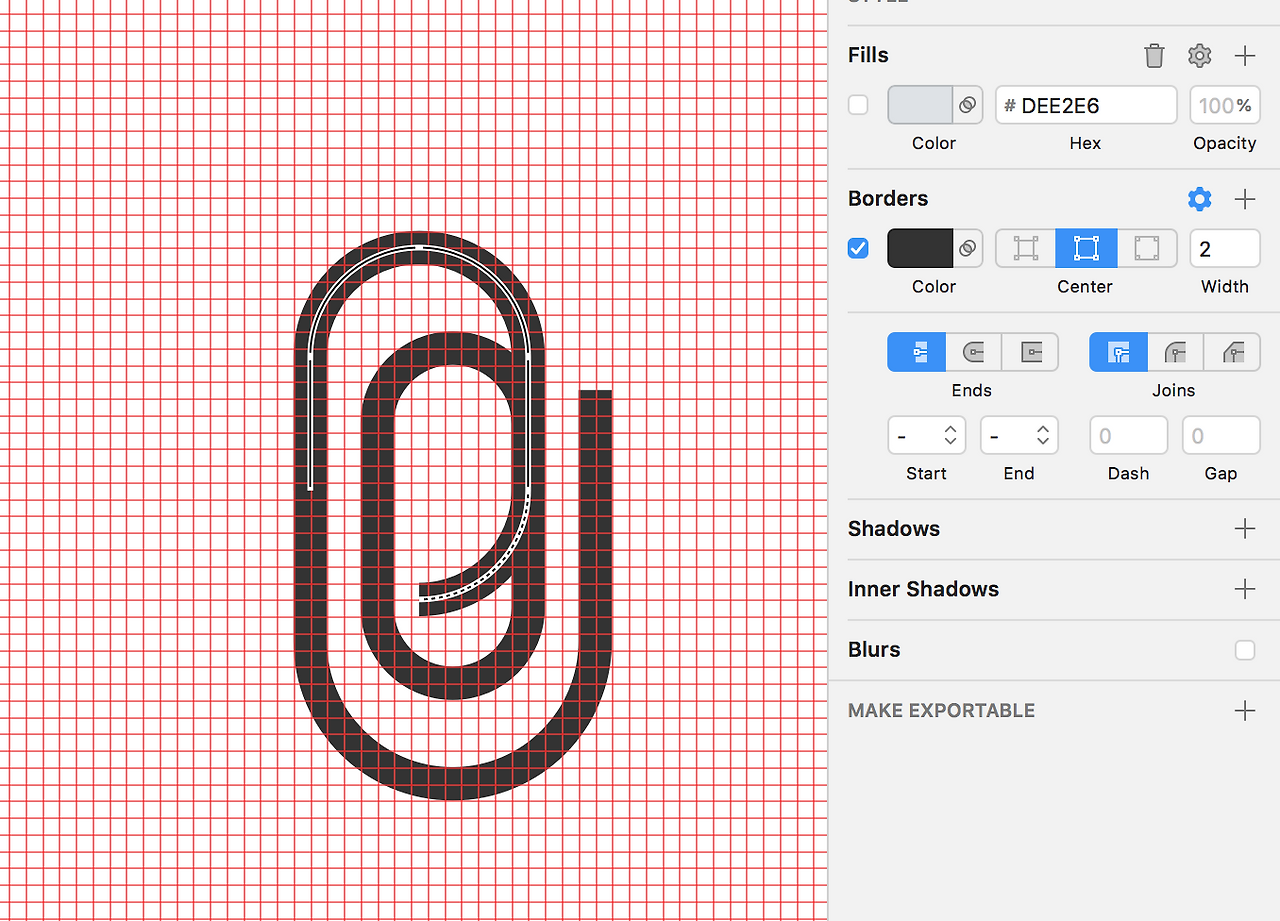
Task: Disable the border checkbox
Action: 858,248
